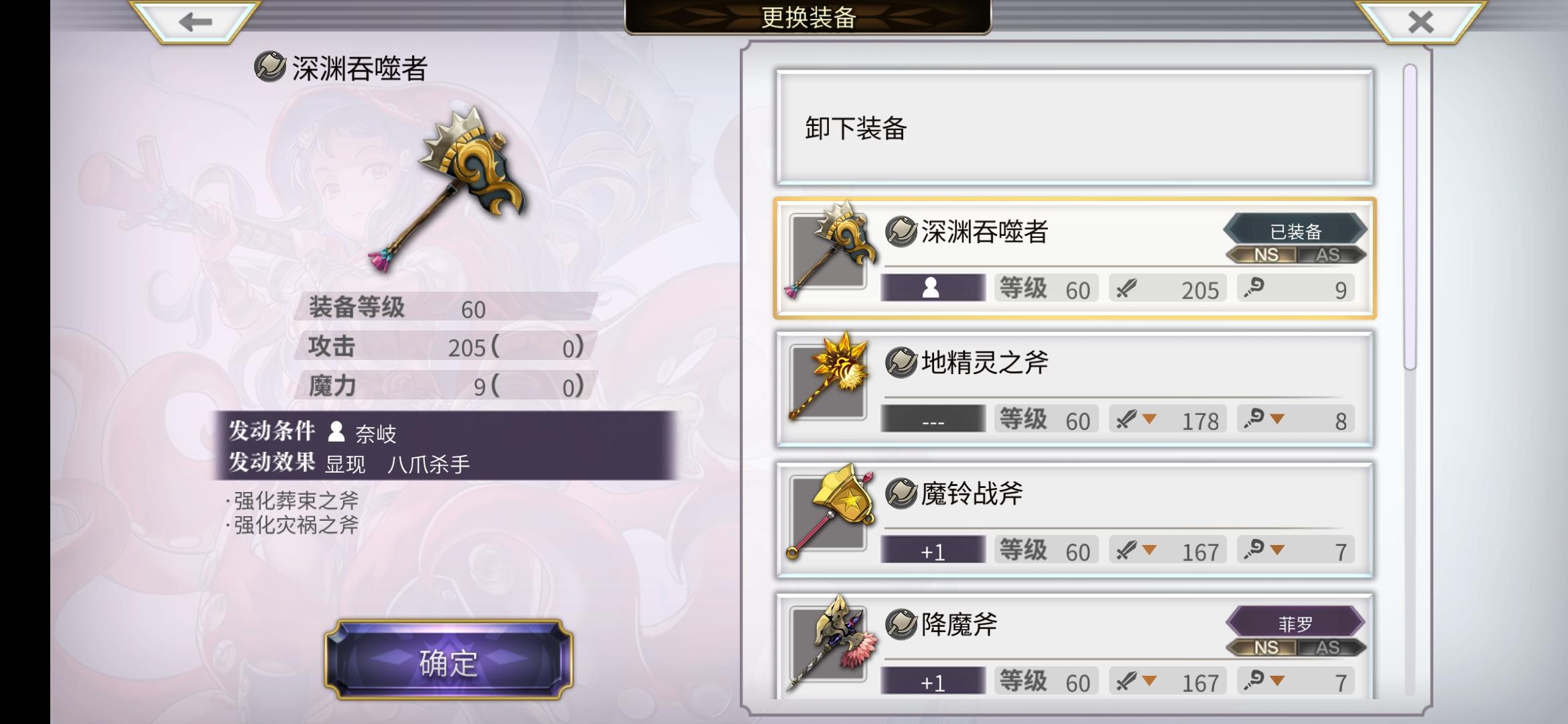Click the magic staff icon on 魔铃战斧
1568x724 pixels.
coord(1254,550)
